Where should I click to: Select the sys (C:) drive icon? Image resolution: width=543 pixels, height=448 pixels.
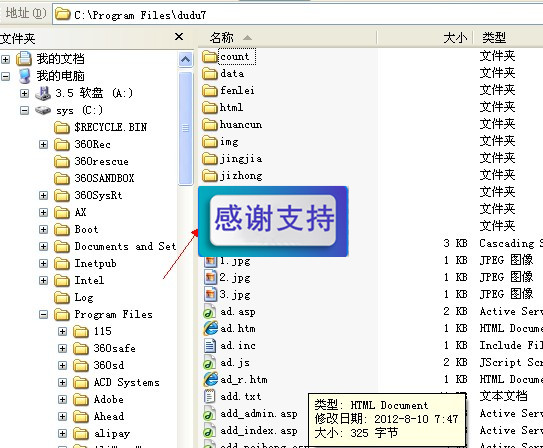point(43,110)
